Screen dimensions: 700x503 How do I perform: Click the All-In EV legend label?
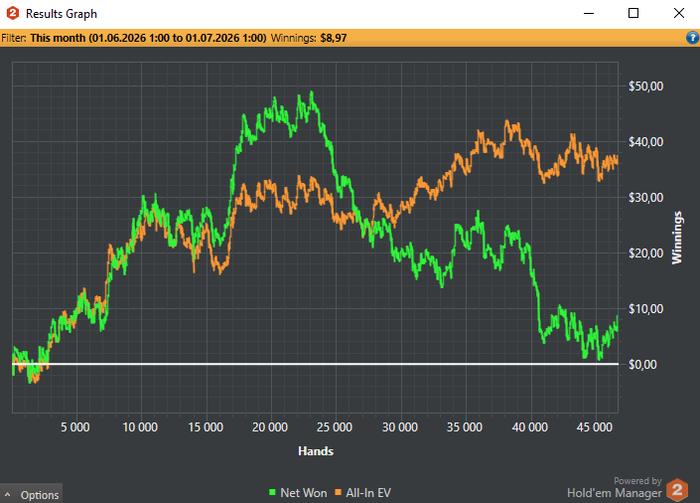(x=368, y=493)
